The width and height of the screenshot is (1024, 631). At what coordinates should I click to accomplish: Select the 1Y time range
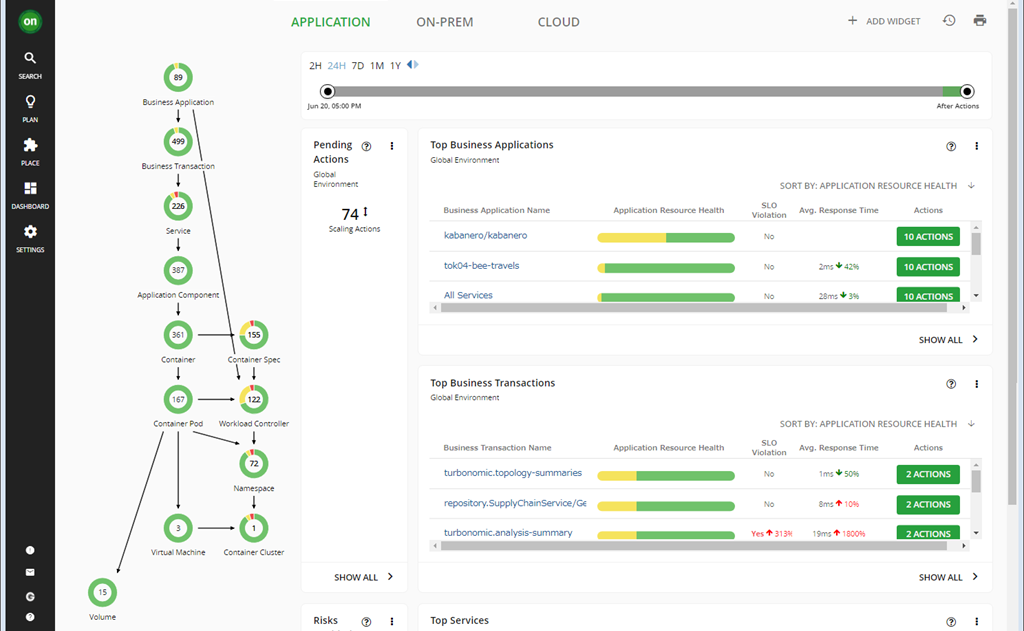pos(395,65)
